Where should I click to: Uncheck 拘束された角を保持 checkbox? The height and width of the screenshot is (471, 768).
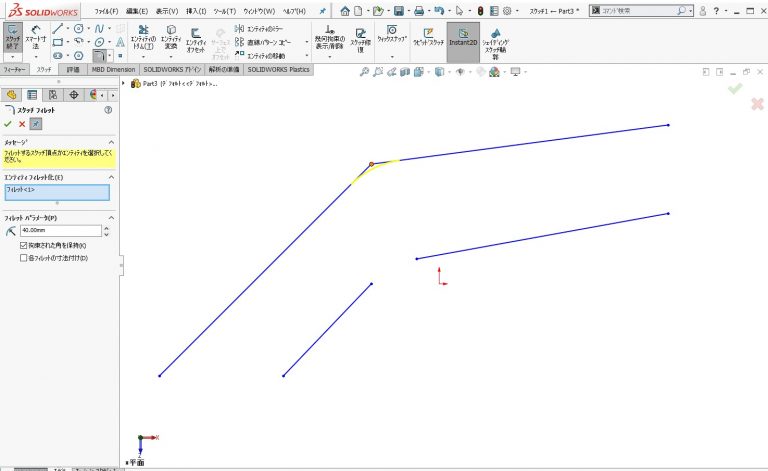(24, 245)
